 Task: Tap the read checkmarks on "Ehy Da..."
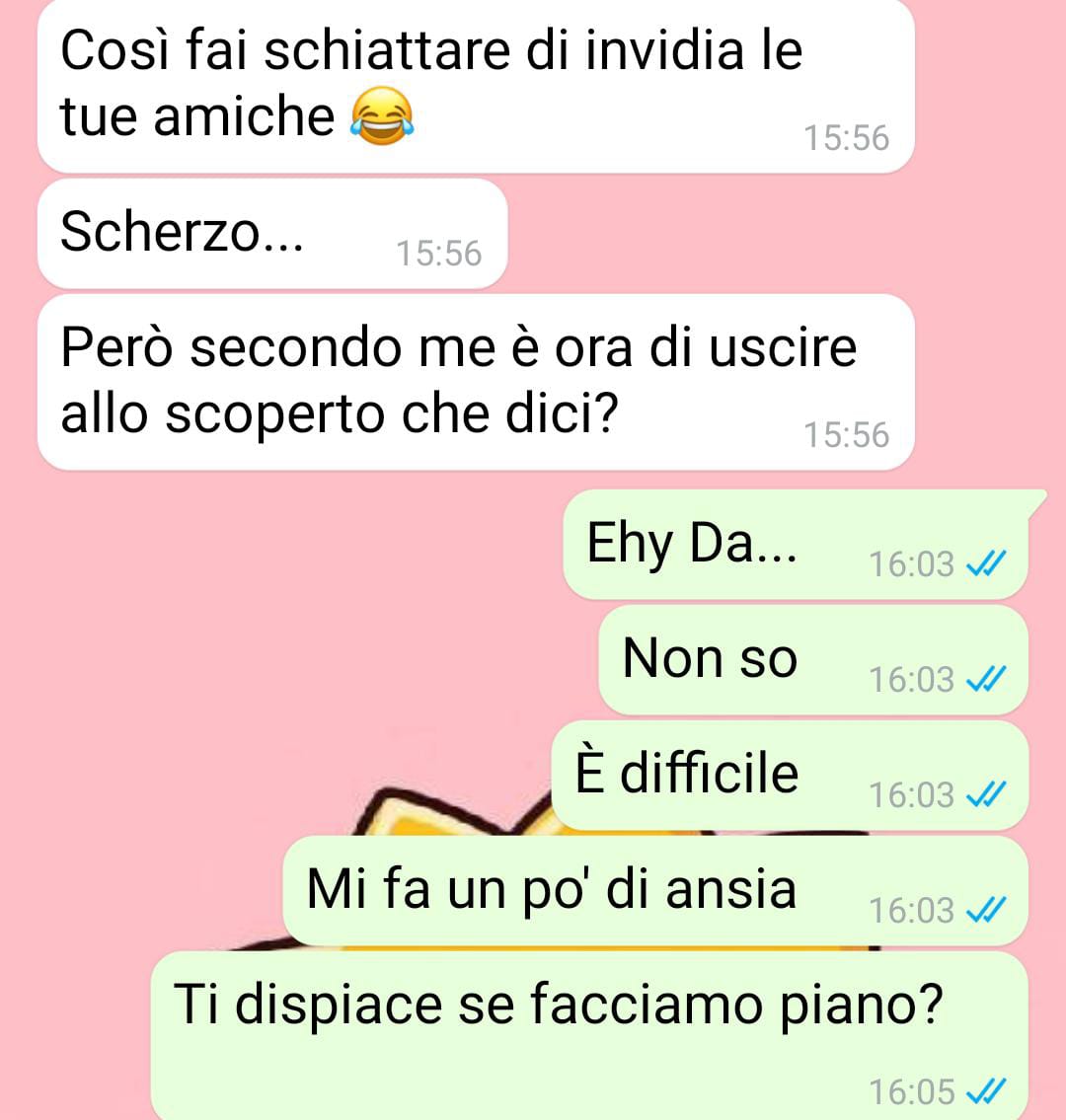point(985,563)
